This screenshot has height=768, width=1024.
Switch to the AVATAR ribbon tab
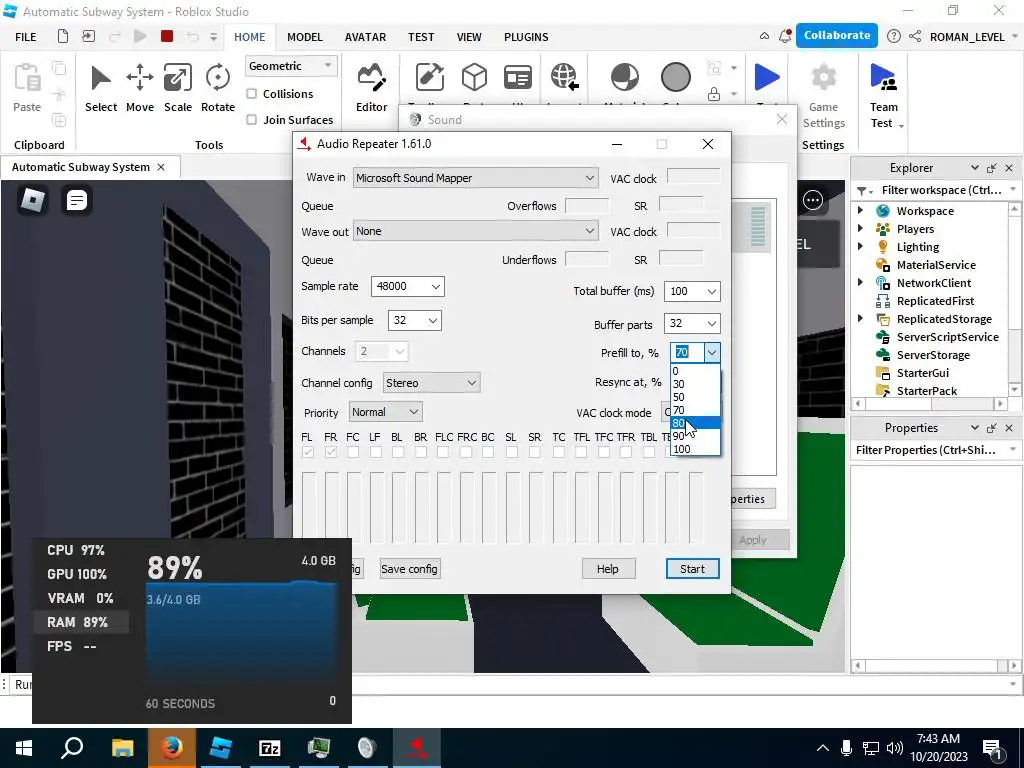365,37
